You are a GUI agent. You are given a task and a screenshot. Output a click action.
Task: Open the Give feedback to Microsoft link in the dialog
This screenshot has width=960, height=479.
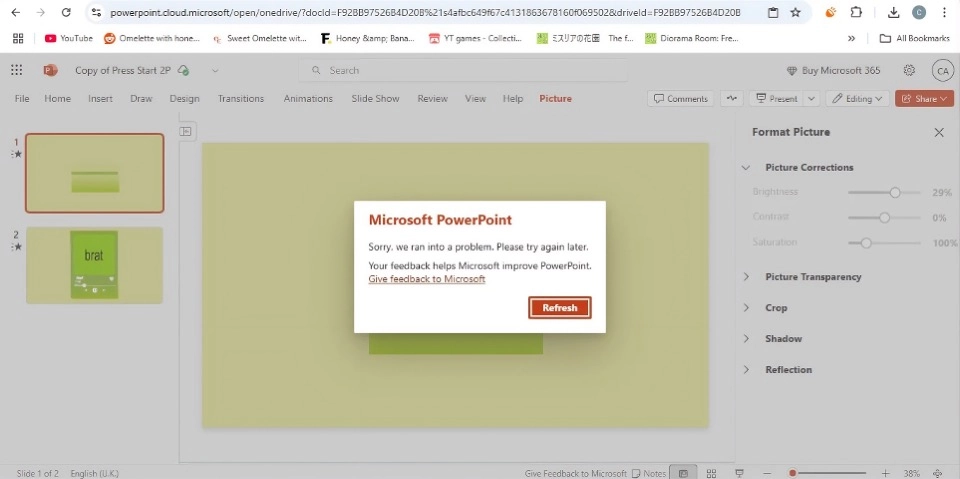tap(427, 279)
